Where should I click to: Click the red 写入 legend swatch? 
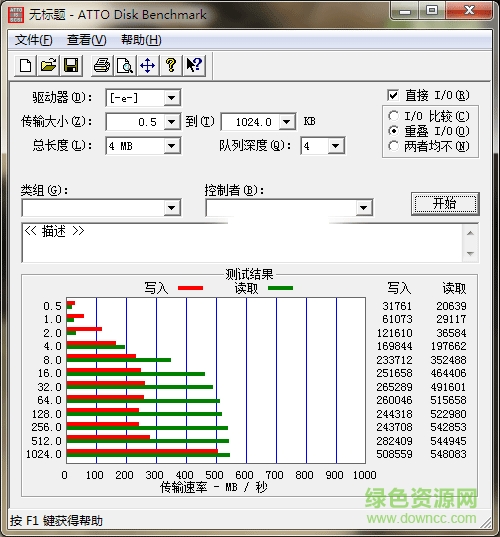pos(190,288)
